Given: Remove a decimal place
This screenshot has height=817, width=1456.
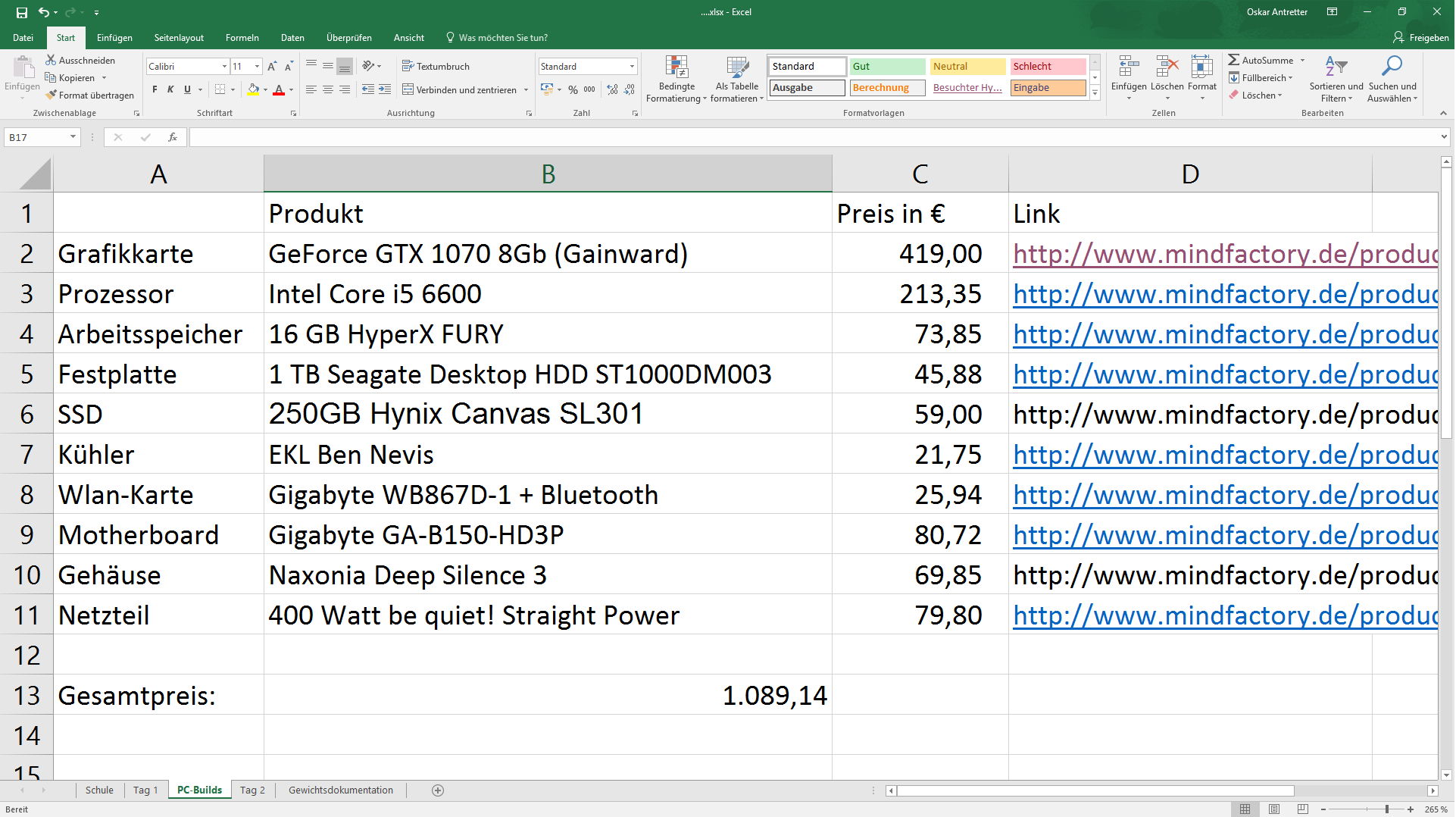Looking at the screenshot, I should click(630, 89).
